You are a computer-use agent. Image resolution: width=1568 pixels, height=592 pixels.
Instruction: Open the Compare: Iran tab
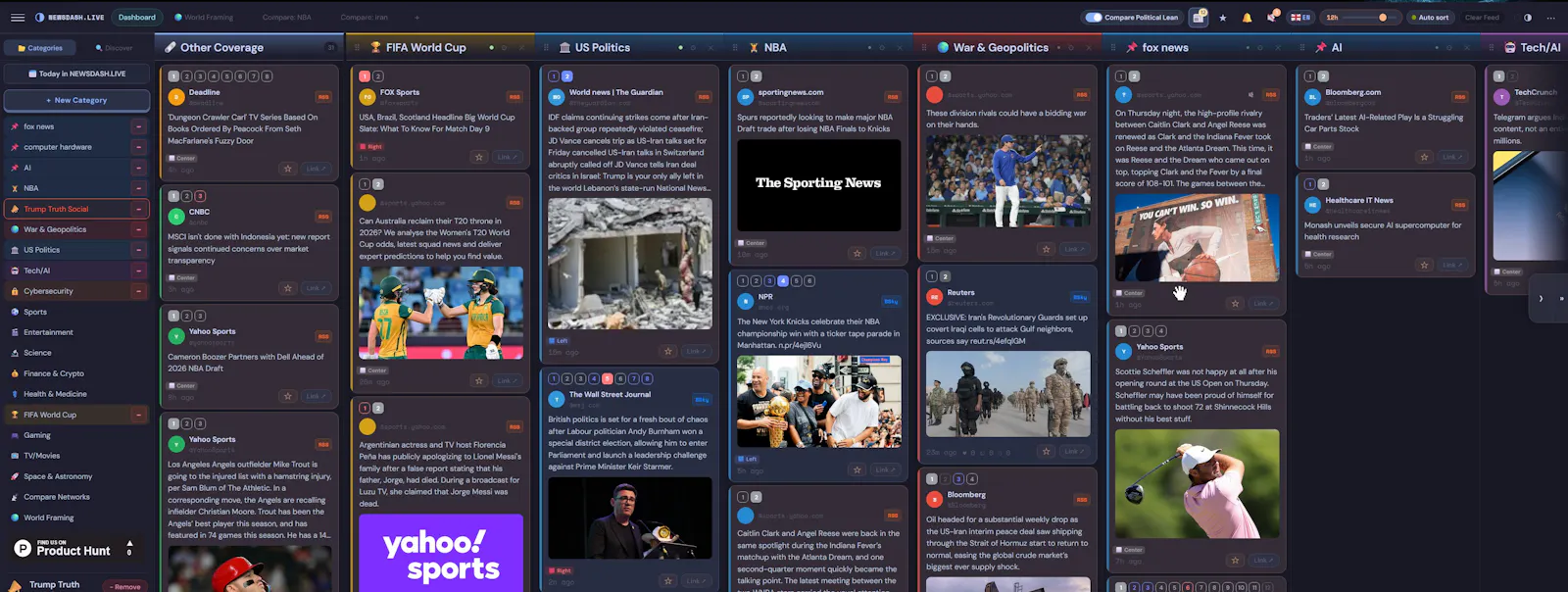click(364, 17)
